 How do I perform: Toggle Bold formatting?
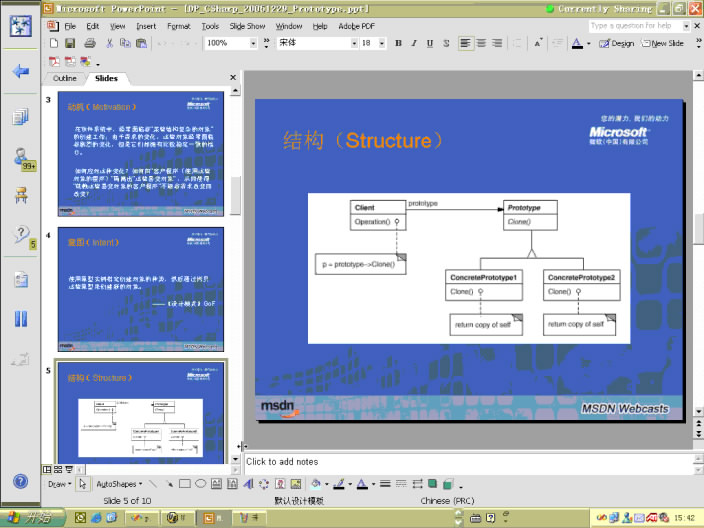point(398,44)
